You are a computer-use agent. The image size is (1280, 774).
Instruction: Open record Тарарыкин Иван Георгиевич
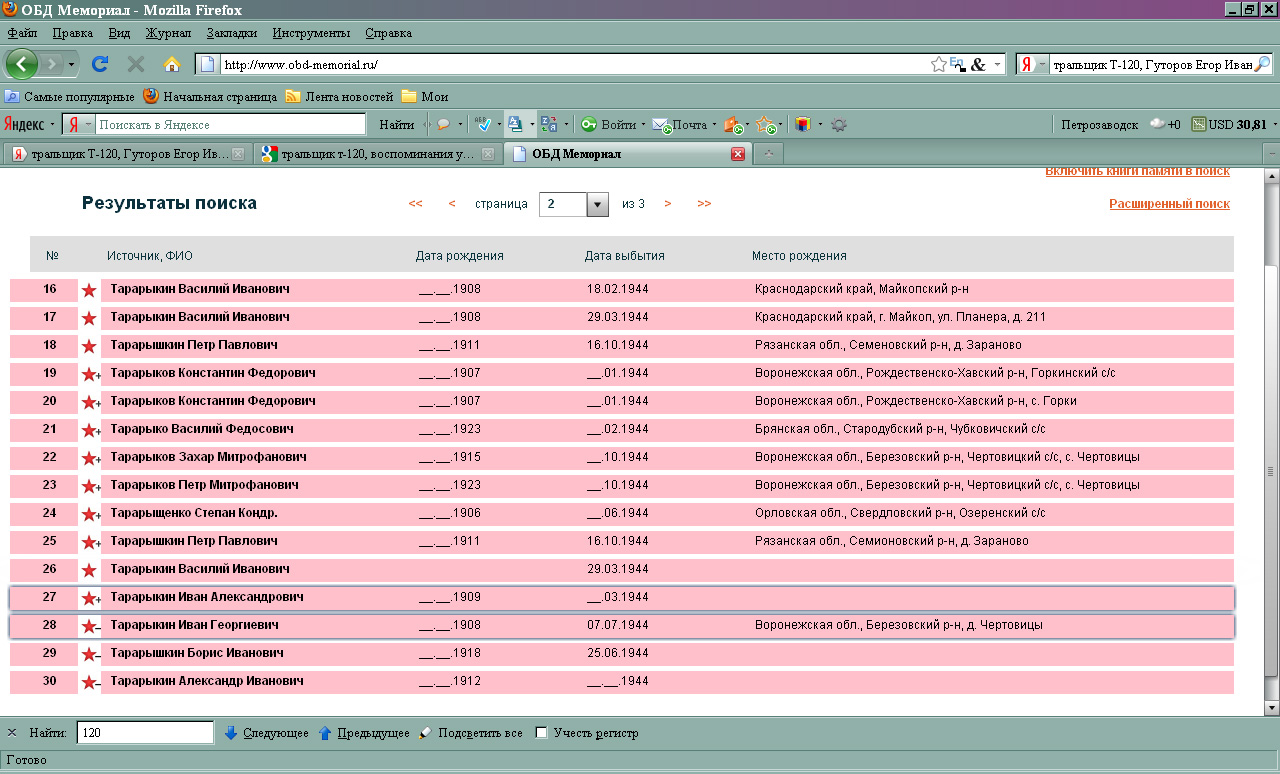pos(194,625)
